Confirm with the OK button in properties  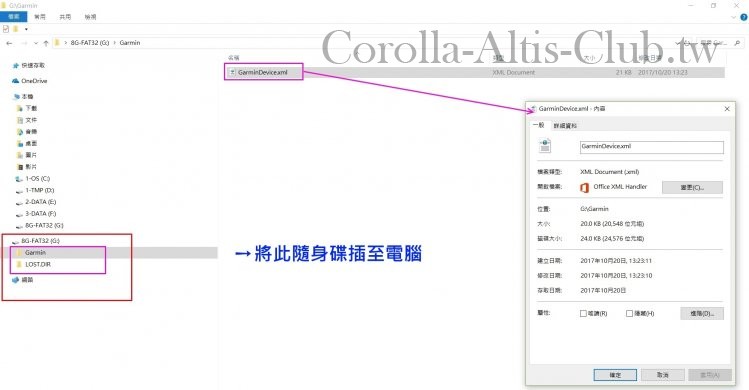615,375
